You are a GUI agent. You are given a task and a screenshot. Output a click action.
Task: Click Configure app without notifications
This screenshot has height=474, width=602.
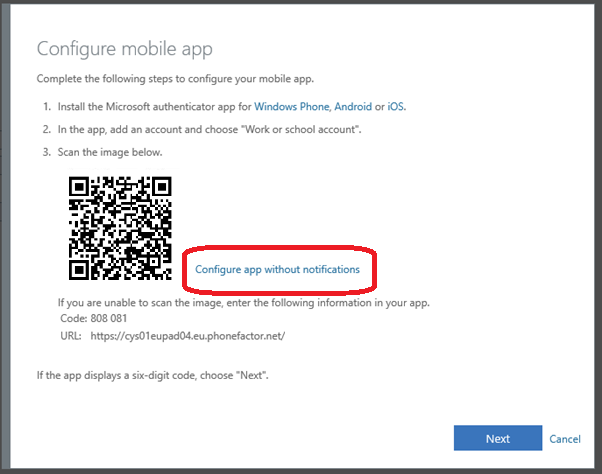click(x=277, y=269)
